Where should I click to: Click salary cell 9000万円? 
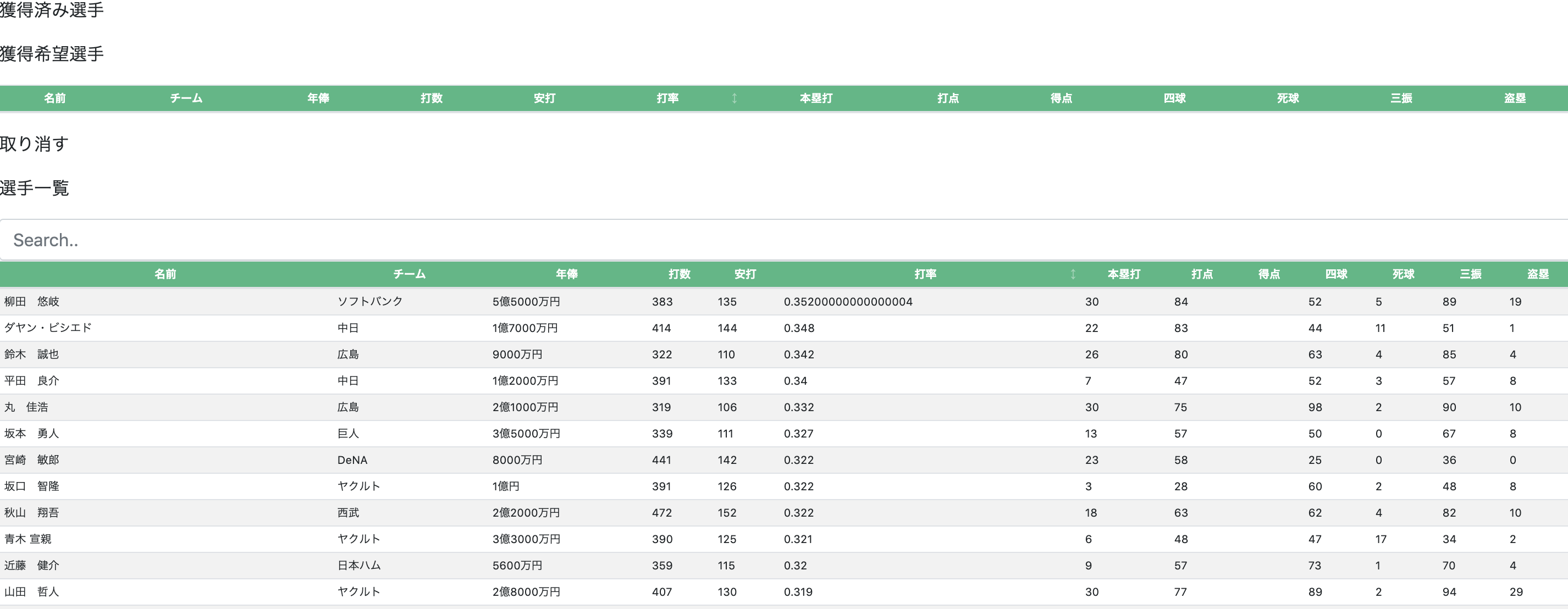(x=517, y=355)
